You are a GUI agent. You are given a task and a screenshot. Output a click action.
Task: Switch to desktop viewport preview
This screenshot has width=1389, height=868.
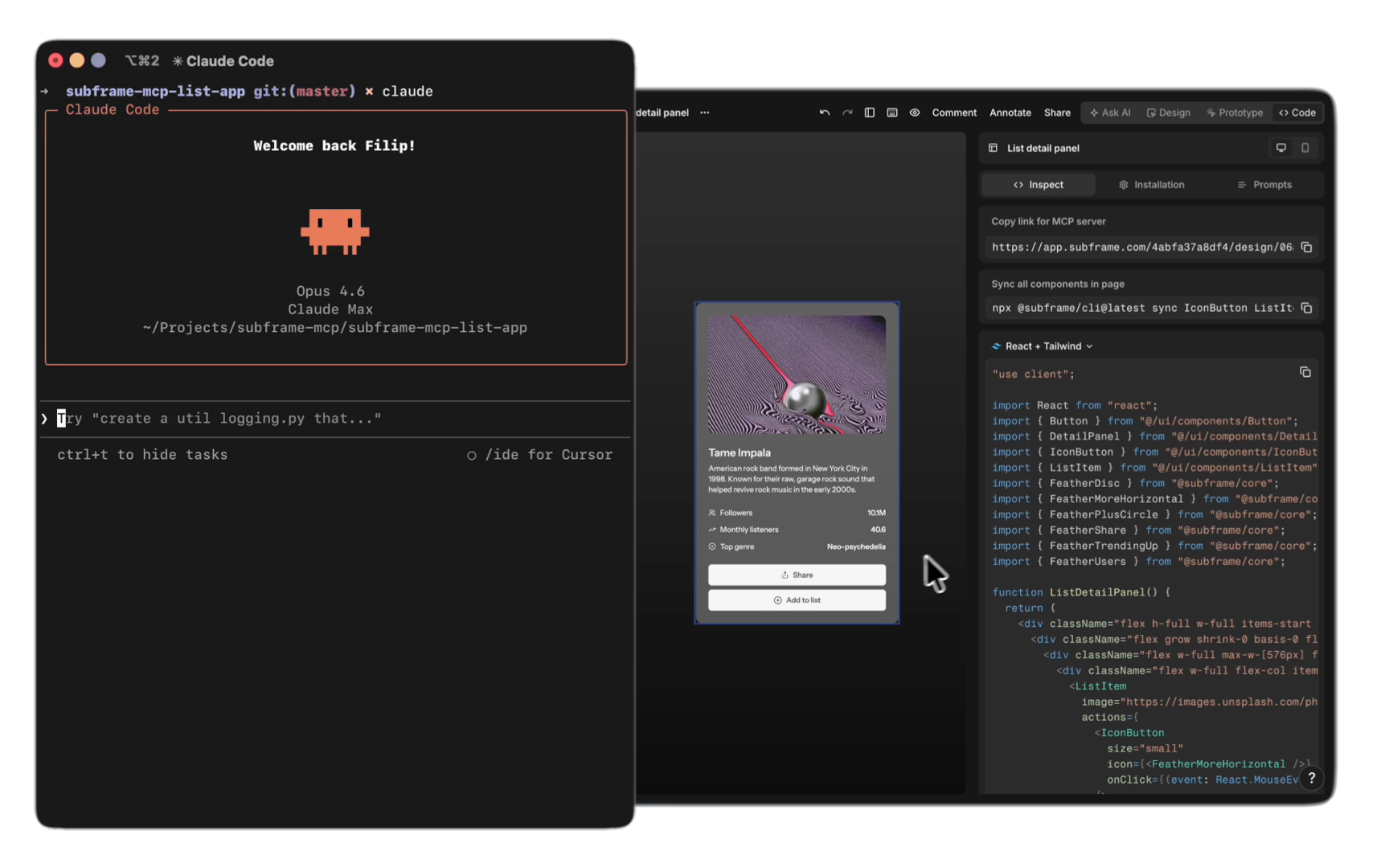(1280, 148)
